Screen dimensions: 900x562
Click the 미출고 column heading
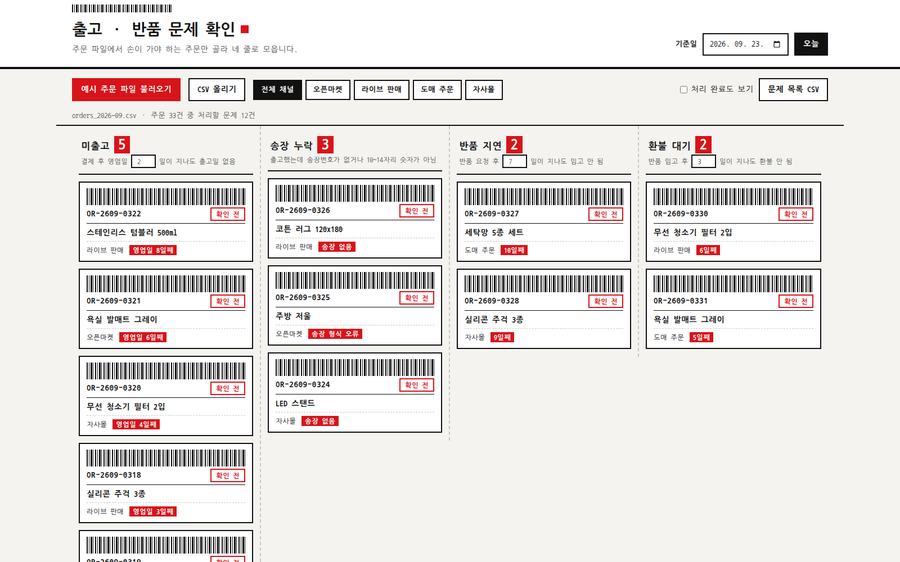click(95, 145)
